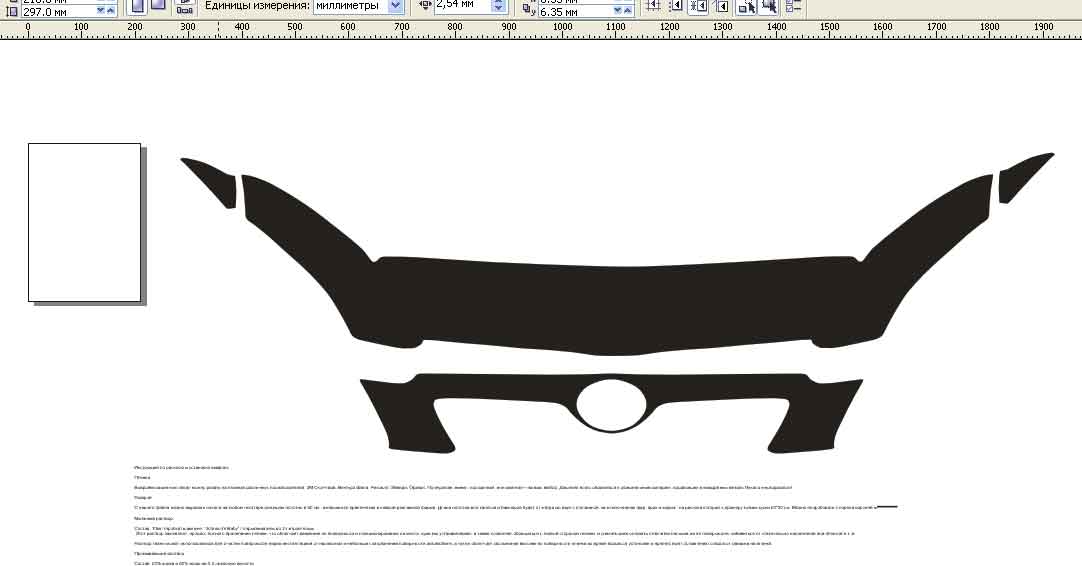Enable Dynamic Guides icon
The width and height of the screenshot is (1082, 566).
click(721, 6)
